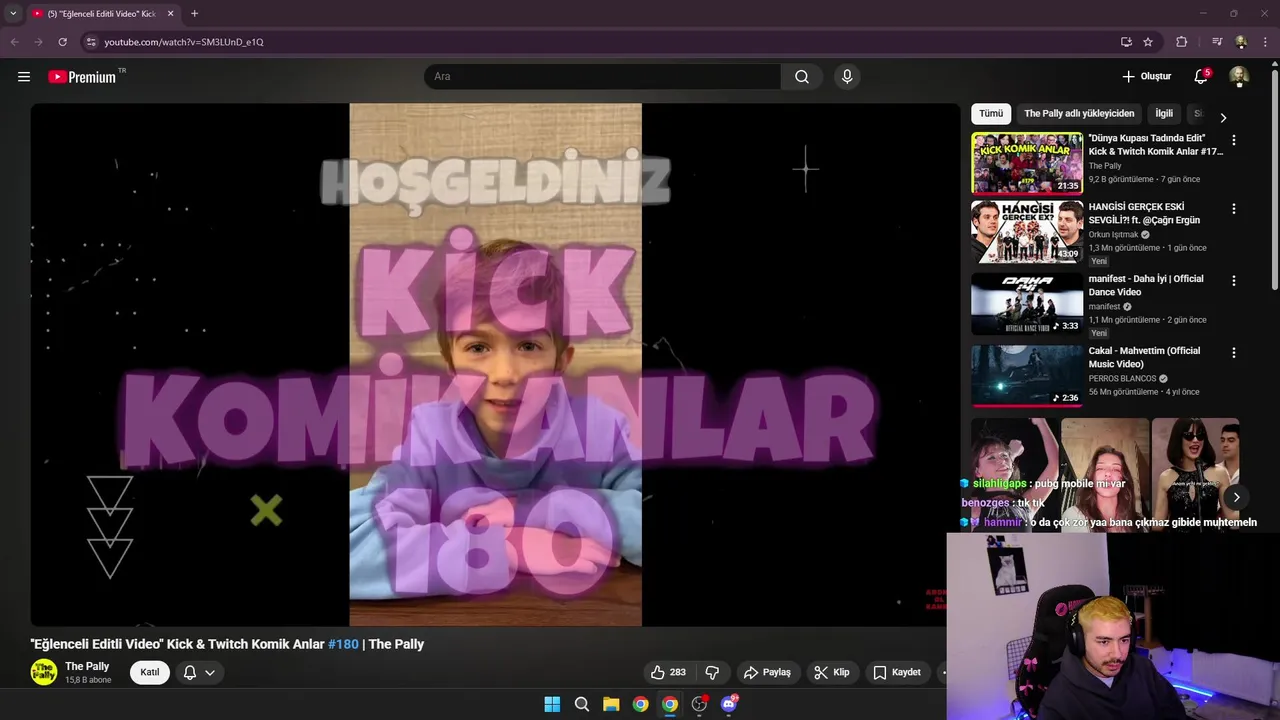The height and width of the screenshot is (720, 1280).
Task: Reload the current page
Action: tap(62, 42)
